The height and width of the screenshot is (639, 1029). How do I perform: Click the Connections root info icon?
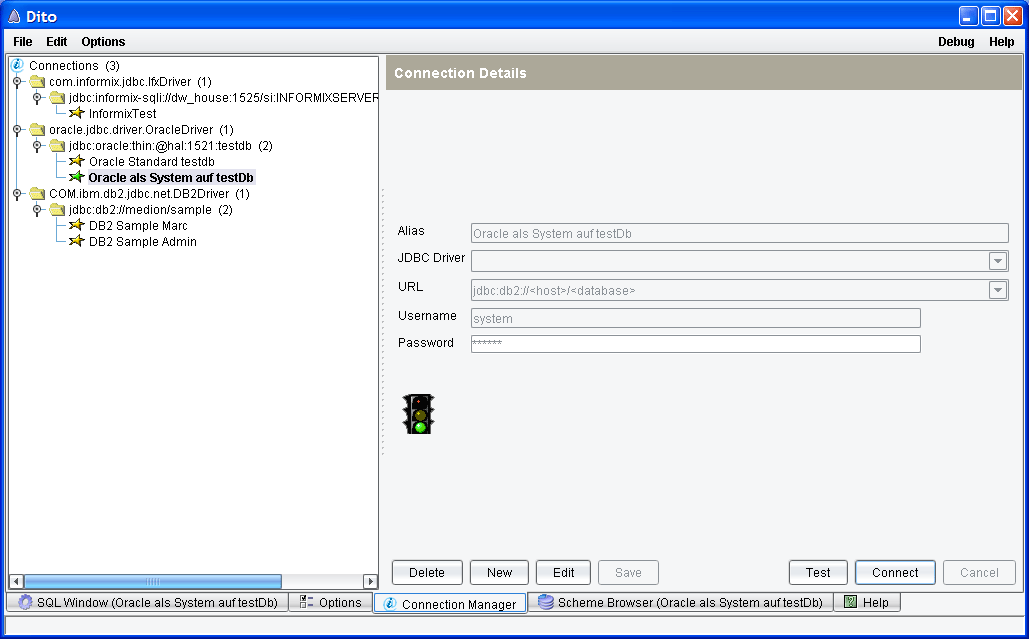[17, 65]
